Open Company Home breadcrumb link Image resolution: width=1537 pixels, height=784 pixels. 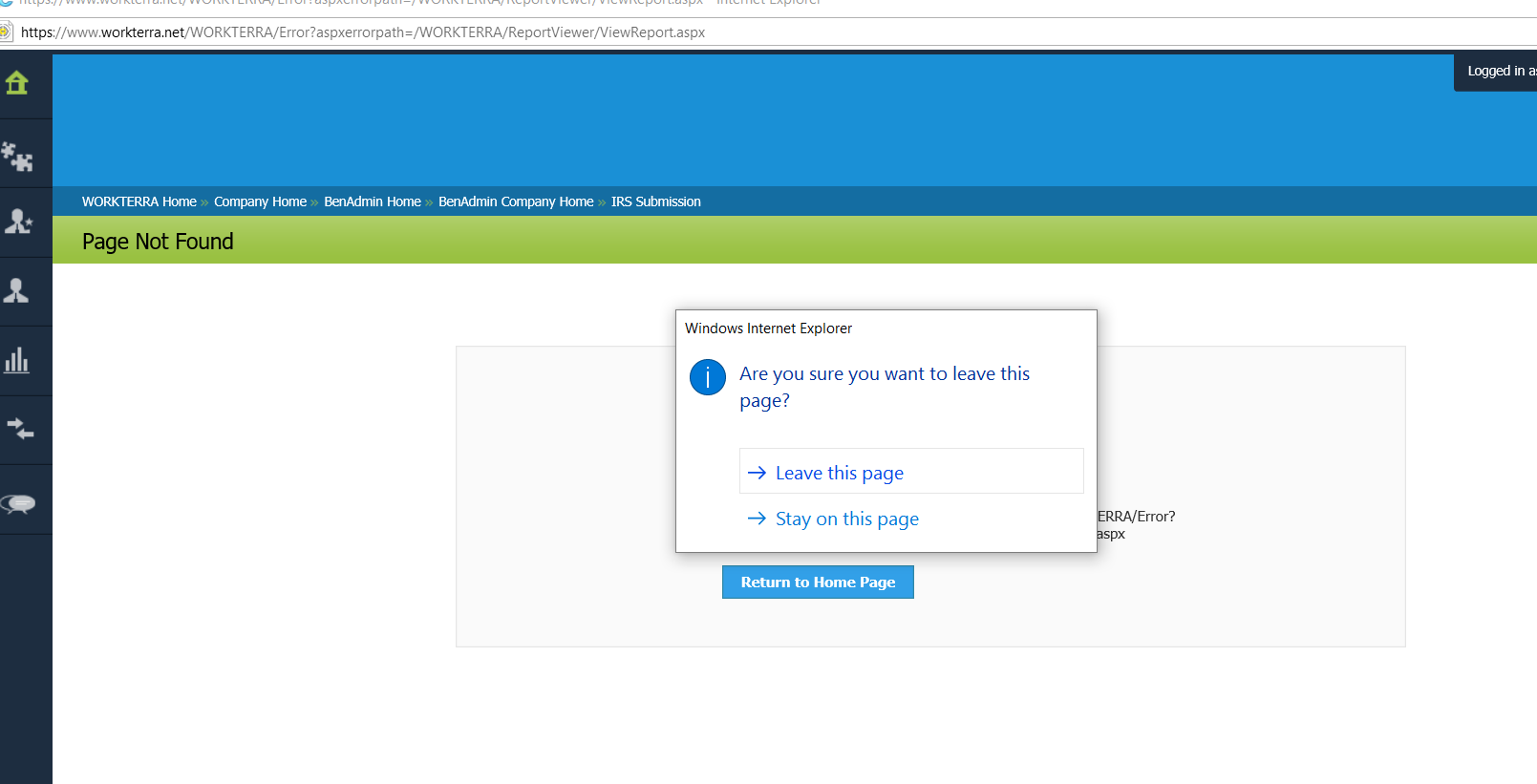(260, 201)
